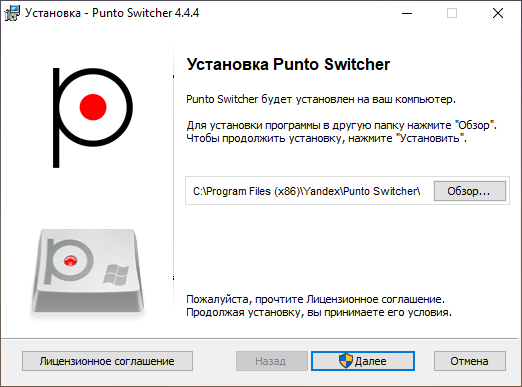Click the disabled maximize button in title bar

452,13
